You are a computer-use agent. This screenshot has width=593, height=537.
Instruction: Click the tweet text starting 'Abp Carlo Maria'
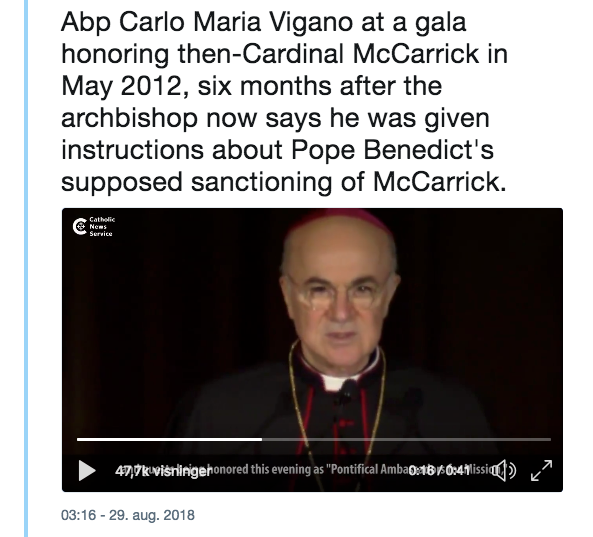(284, 102)
